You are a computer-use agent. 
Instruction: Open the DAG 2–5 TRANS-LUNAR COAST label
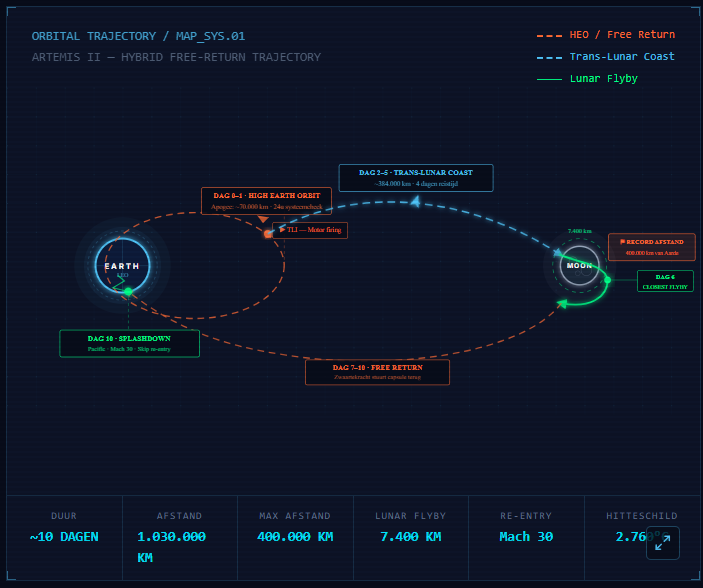pos(416,178)
